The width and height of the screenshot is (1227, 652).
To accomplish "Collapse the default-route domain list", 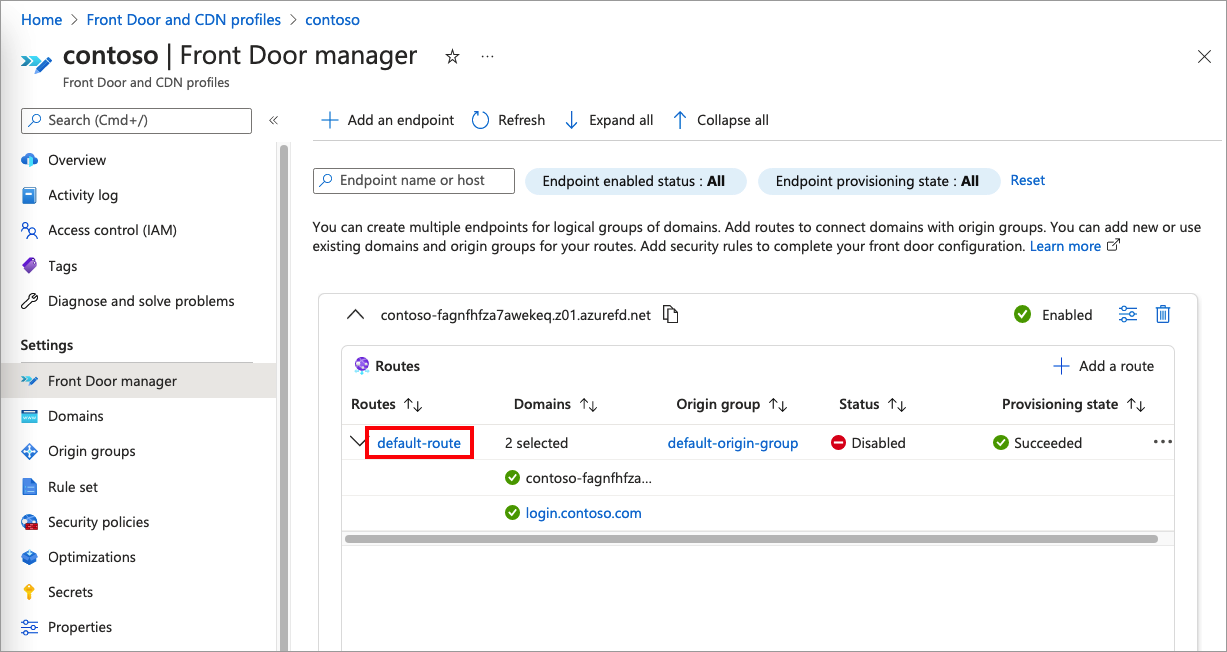I will pos(358,442).
